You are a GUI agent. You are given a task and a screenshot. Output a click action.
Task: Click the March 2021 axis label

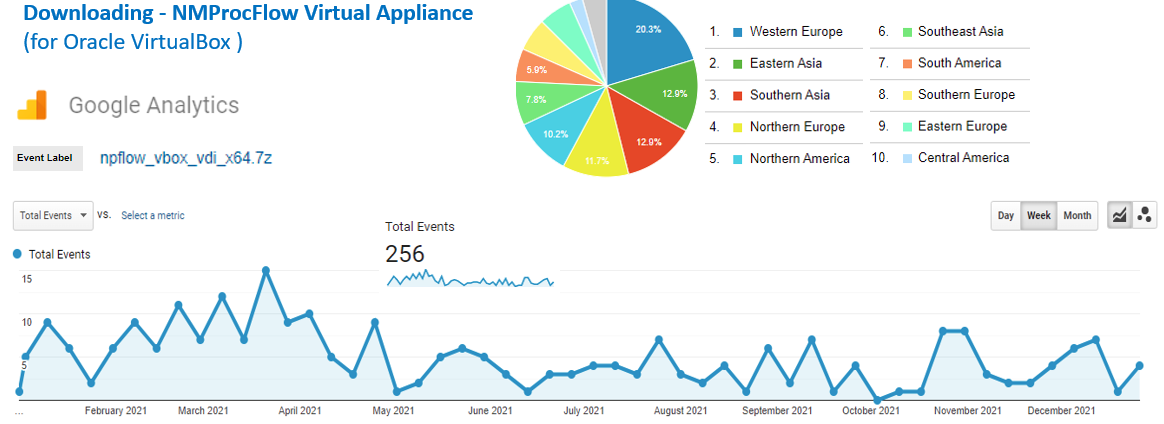pyautogui.click(x=203, y=411)
